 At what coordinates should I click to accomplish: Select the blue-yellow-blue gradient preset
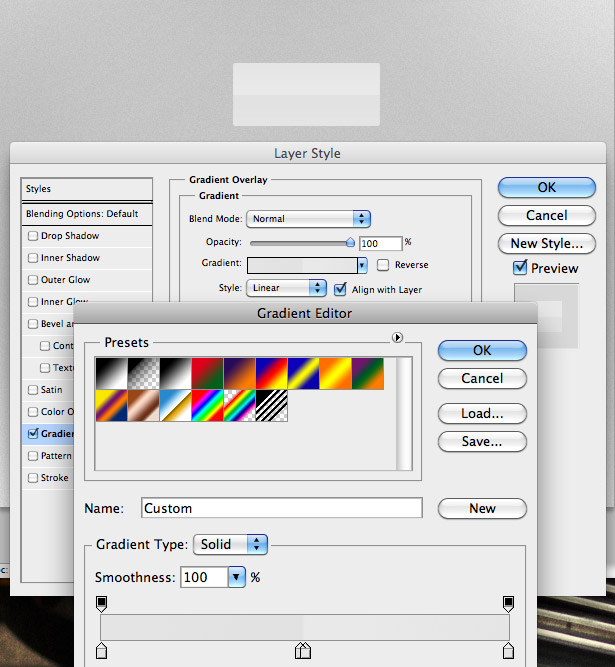click(303, 373)
